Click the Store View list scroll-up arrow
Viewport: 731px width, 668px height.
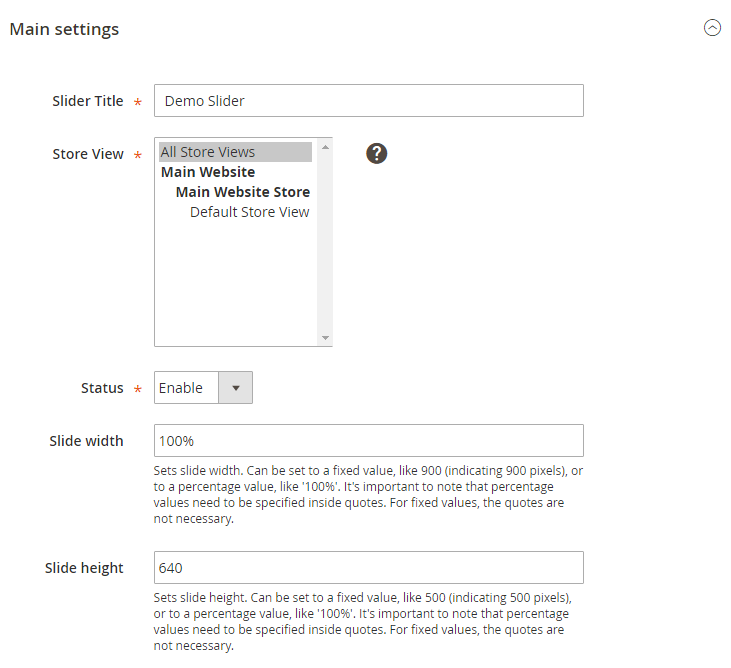[x=325, y=147]
